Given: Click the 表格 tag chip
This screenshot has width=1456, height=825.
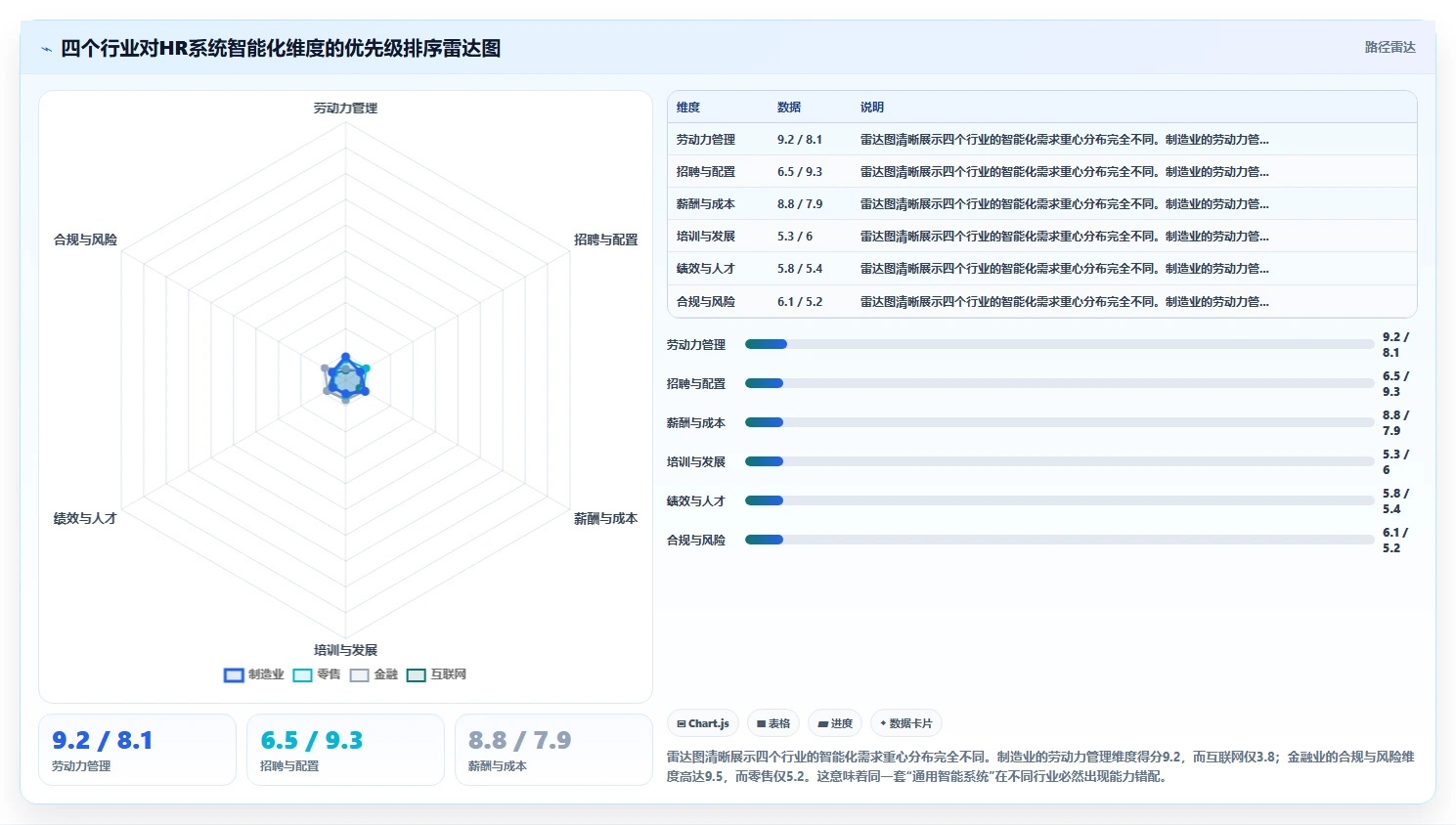Looking at the screenshot, I should coord(773,723).
